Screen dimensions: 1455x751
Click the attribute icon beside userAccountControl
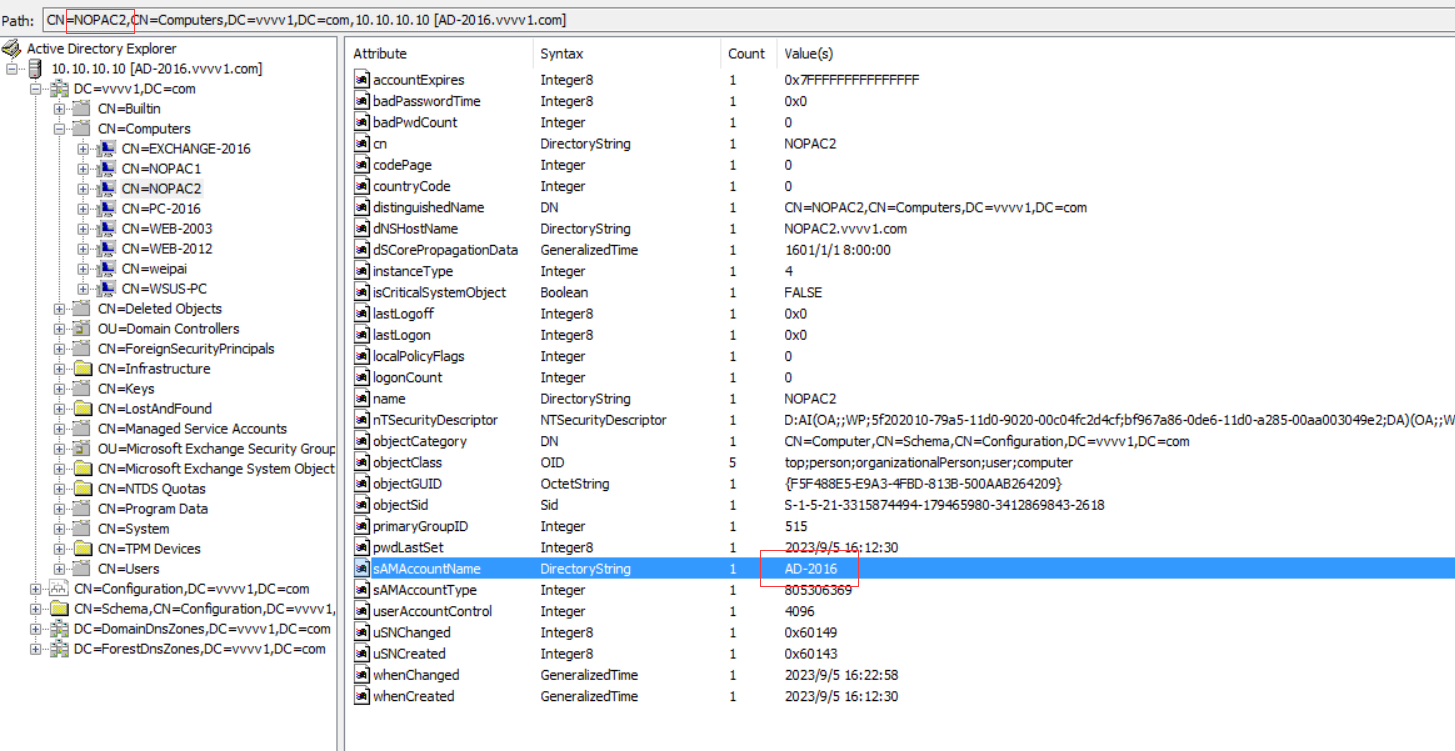tap(362, 611)
